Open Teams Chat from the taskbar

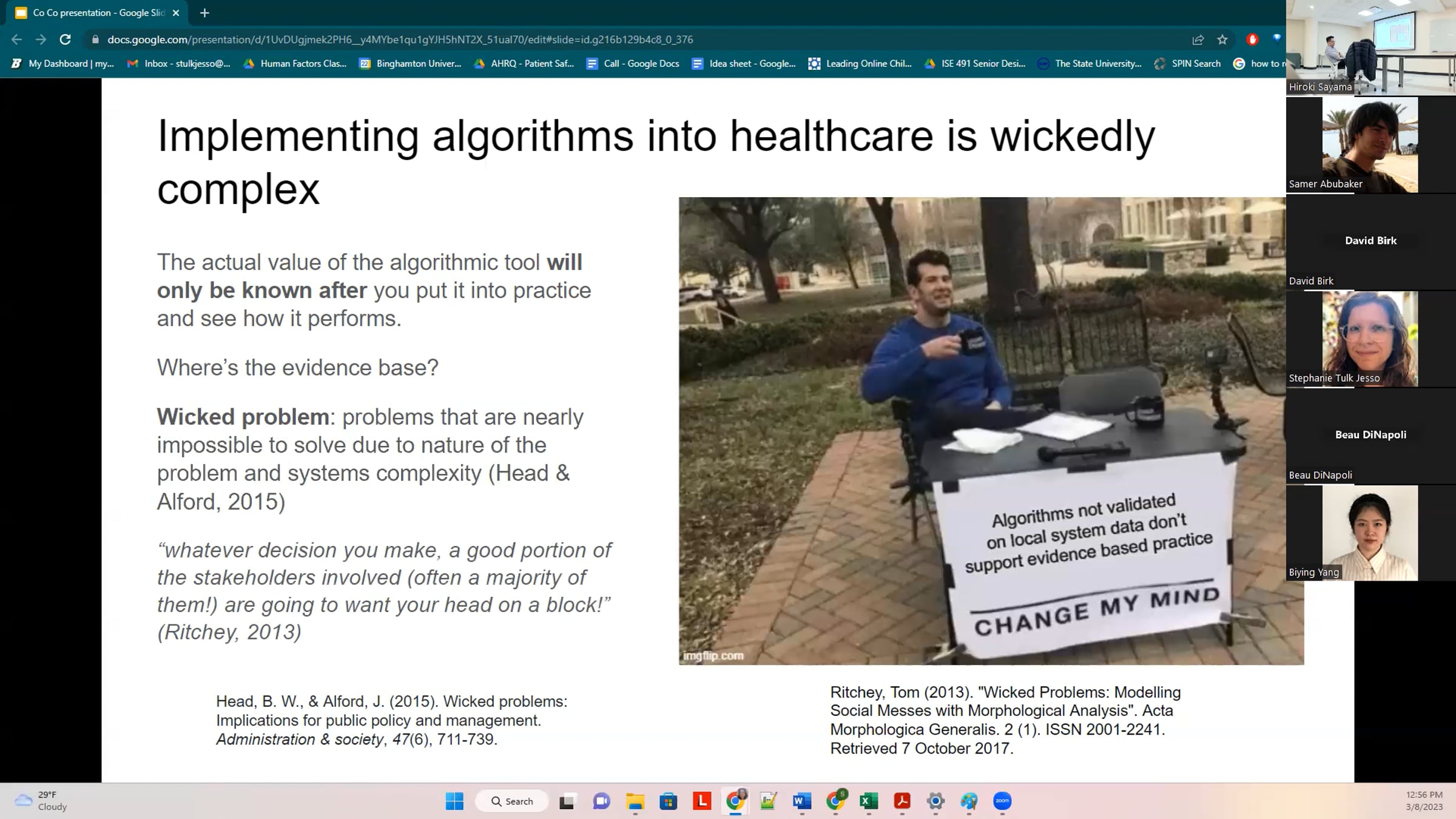[x=601, y=801]
